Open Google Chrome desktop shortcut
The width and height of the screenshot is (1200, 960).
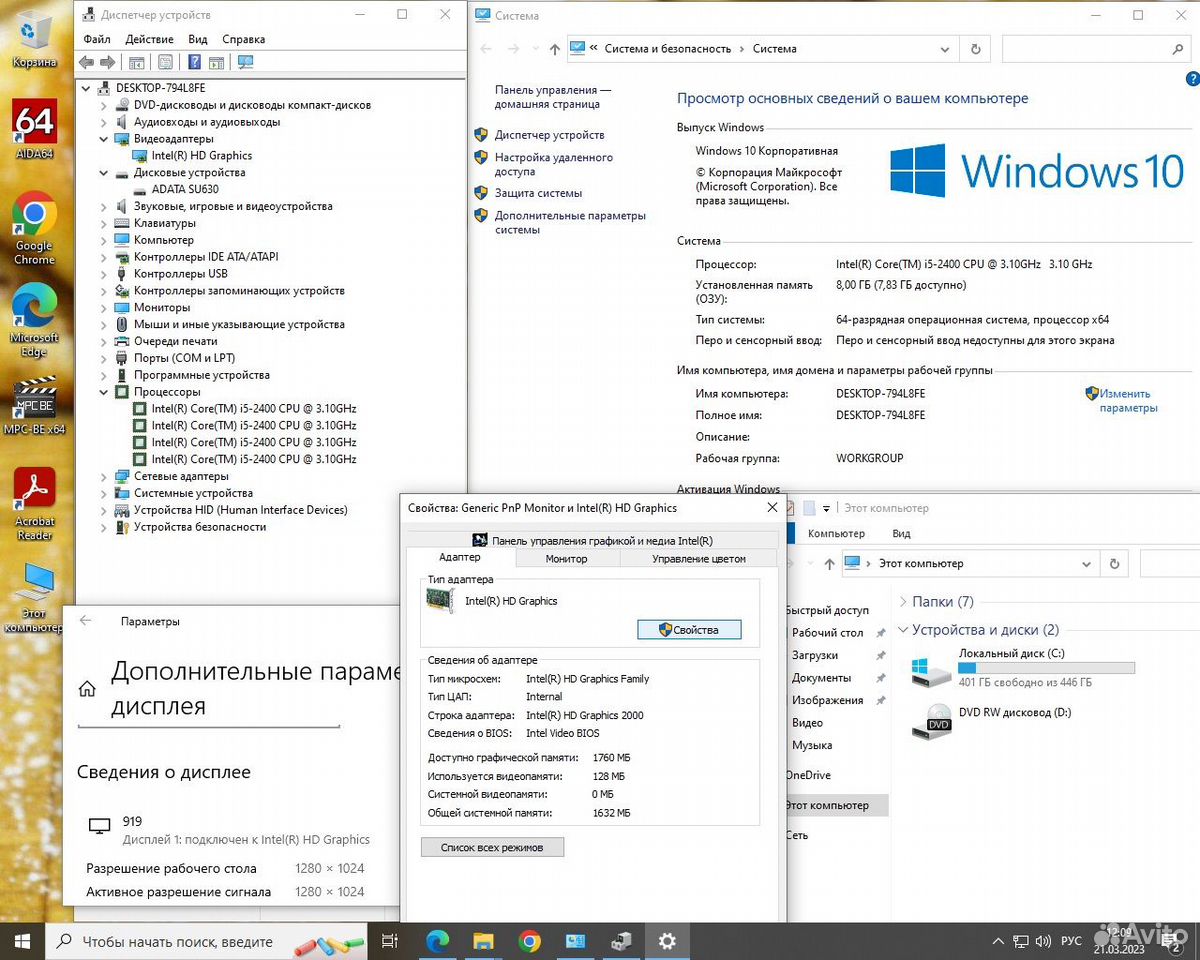[34, 228]
